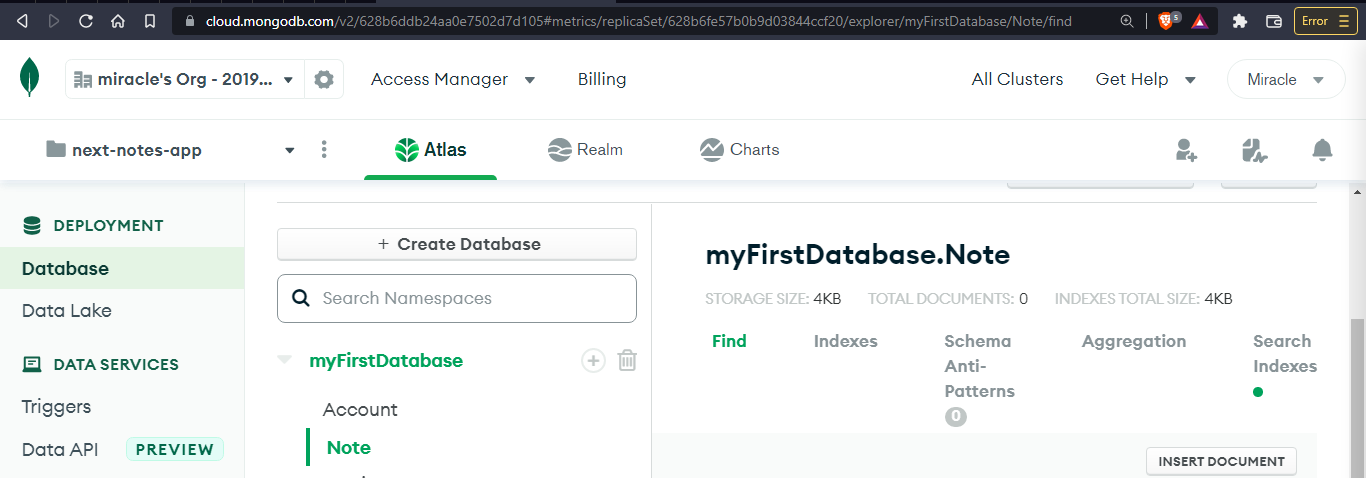
Task: Go back using browser back arrow
Action: point(22,20)
